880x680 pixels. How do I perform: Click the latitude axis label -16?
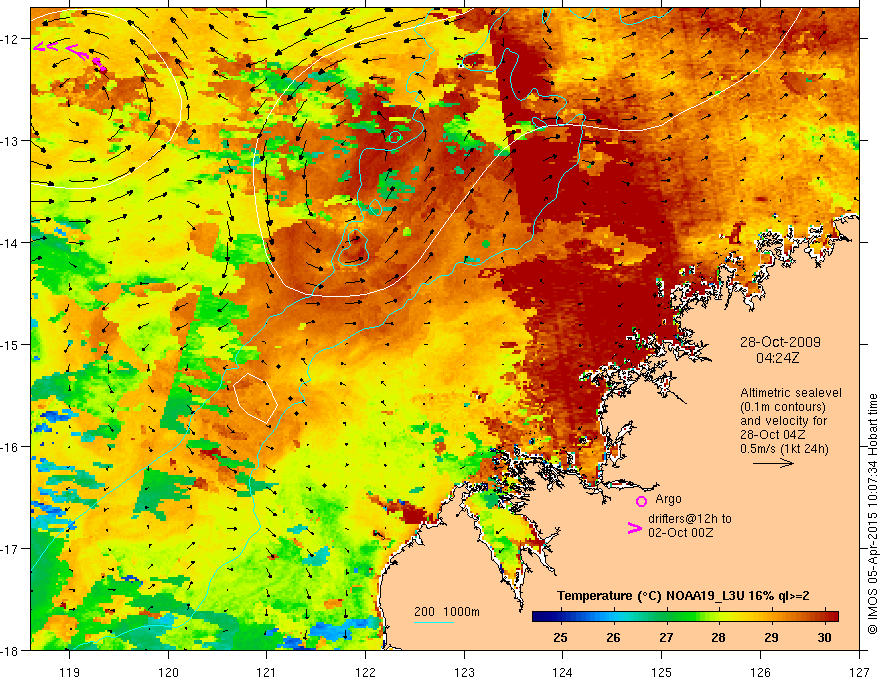pyautogui.click(x=10, y=447)
